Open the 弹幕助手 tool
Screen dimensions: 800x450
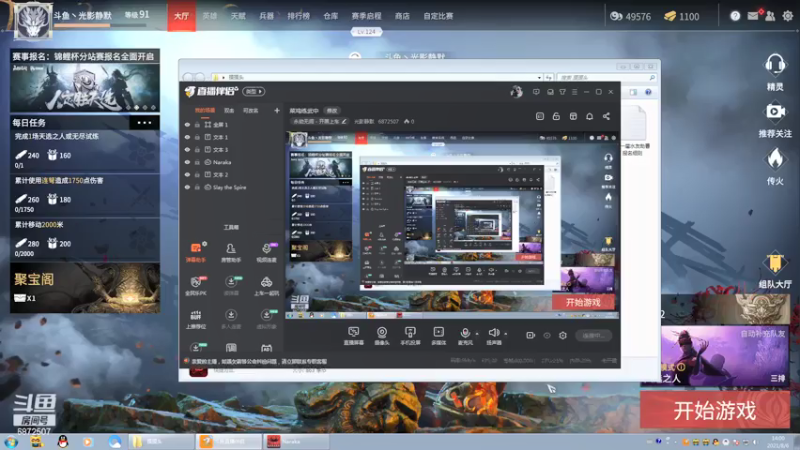(x=195, y=252)
